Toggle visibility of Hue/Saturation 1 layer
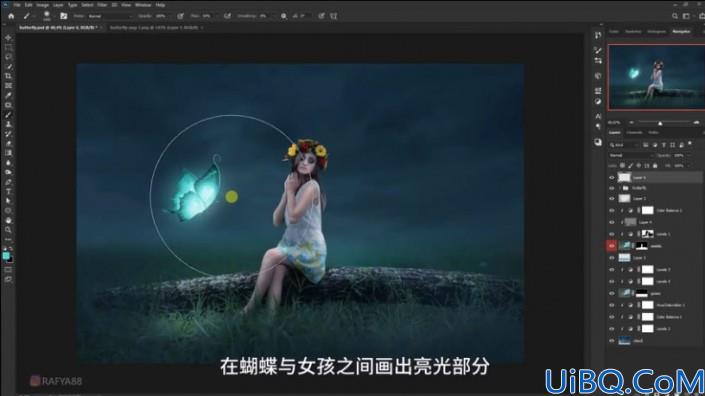Image resolution: width=705 pixels, height=396 pixels. [611, 305]
